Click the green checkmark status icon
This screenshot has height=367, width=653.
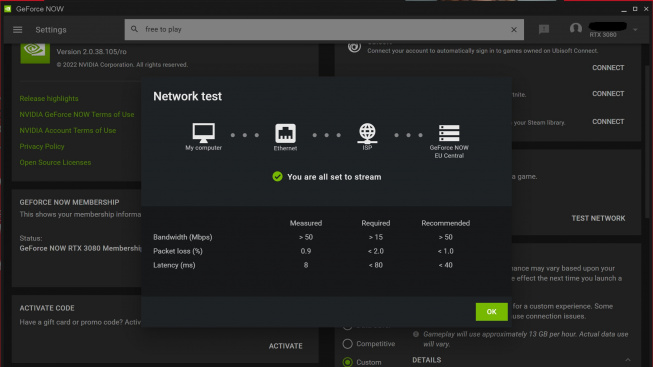point(277,177)
